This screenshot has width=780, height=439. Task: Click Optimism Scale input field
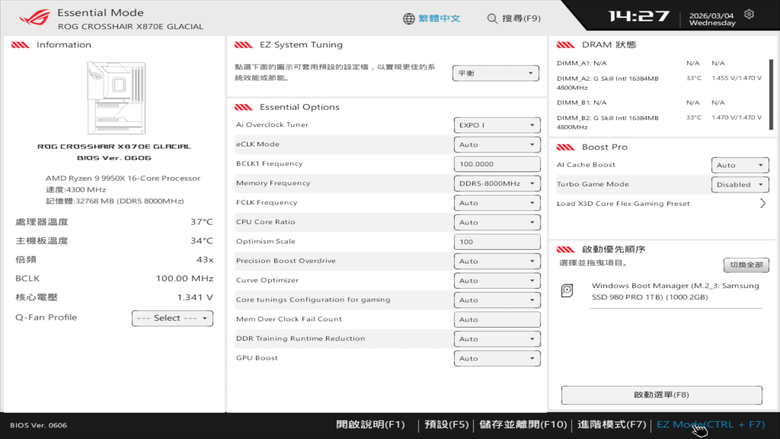tap(497, 242)
